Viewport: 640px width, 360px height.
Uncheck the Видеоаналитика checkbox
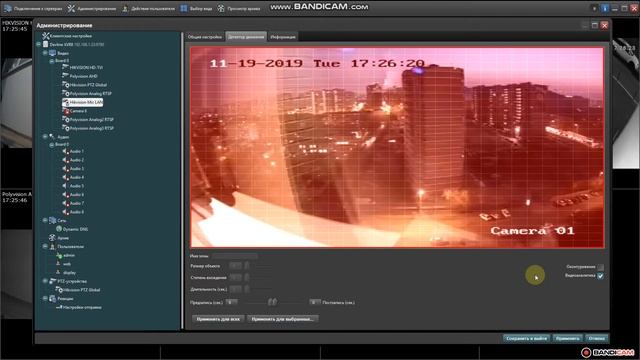point(601,276)
